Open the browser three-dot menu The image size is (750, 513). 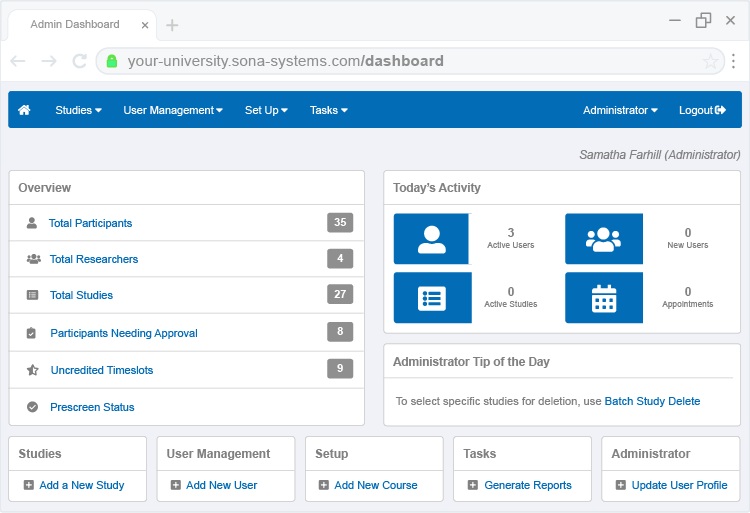(734, 61)
